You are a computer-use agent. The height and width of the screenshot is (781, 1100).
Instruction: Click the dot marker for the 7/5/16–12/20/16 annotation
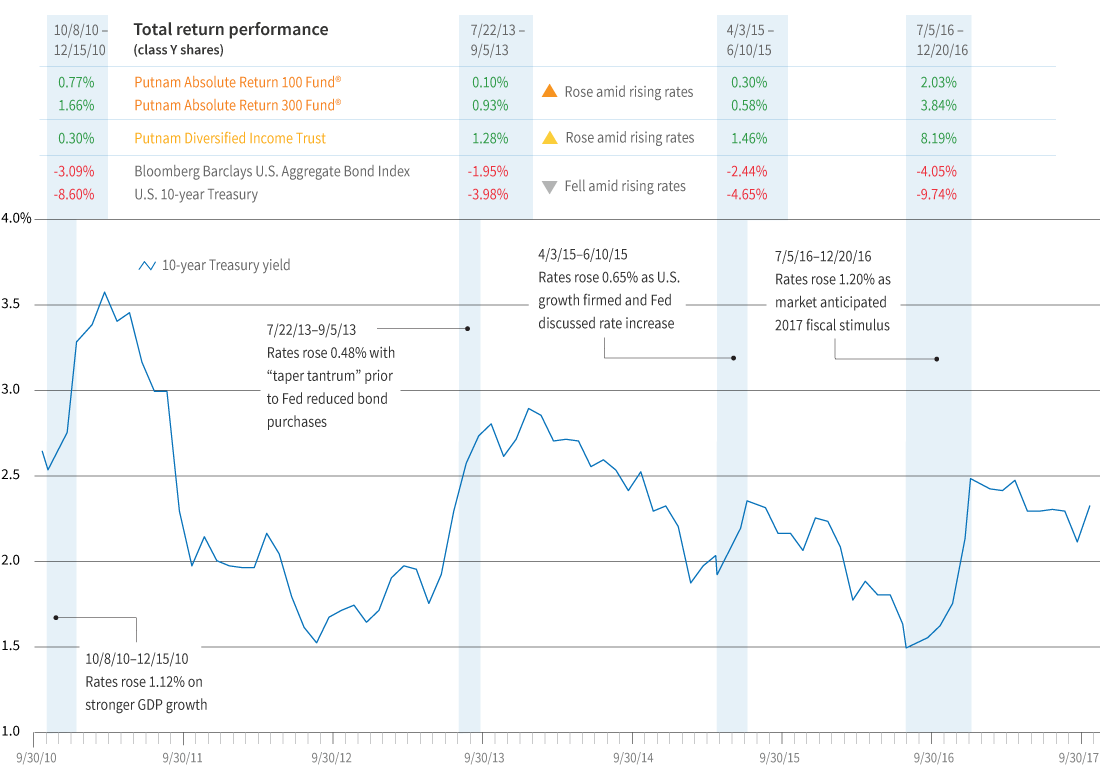pos(937,359)
